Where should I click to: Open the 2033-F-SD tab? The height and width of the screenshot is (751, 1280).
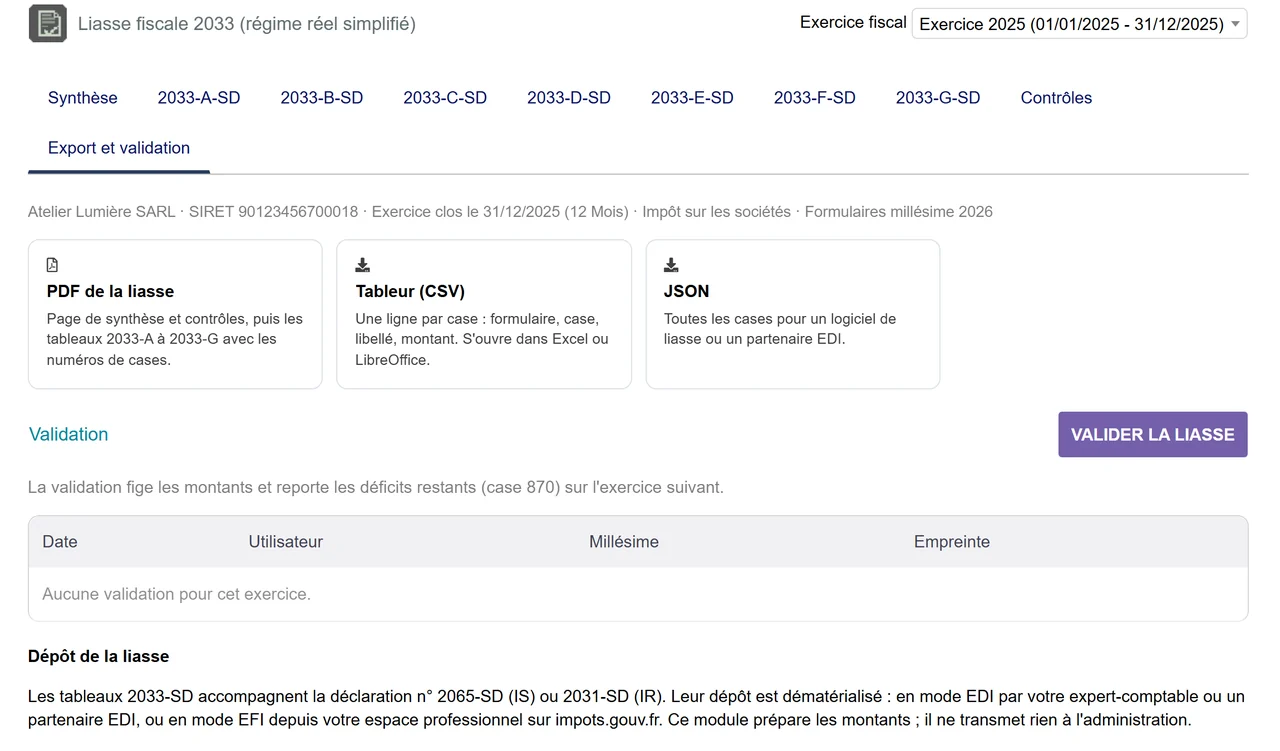coord(815,98)
